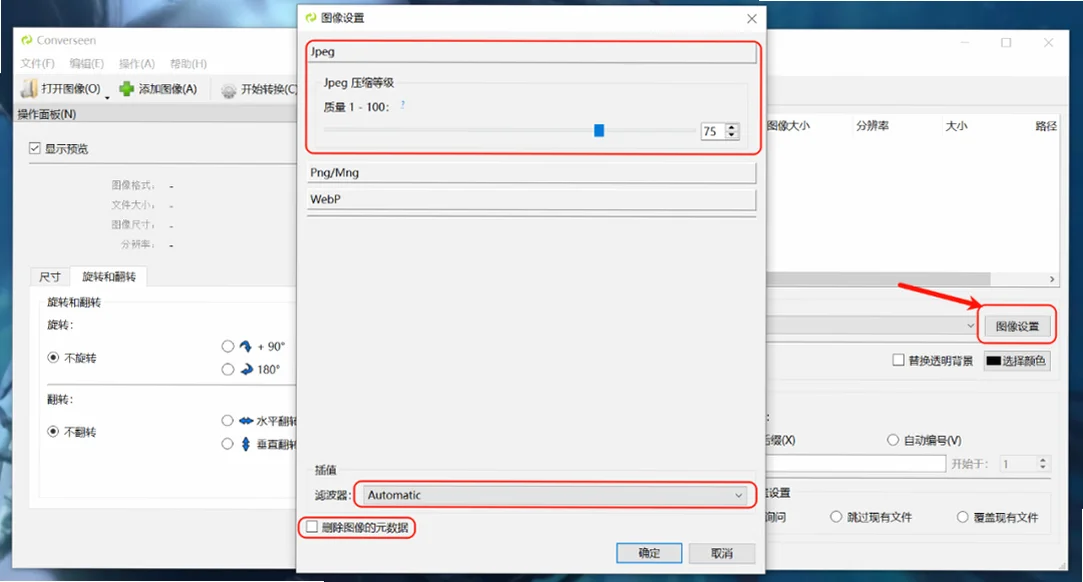This screenshot has height=582, width=1083.
Task: Click the file list scrollbar right arrow
Action: click(x=1052, y=279)
